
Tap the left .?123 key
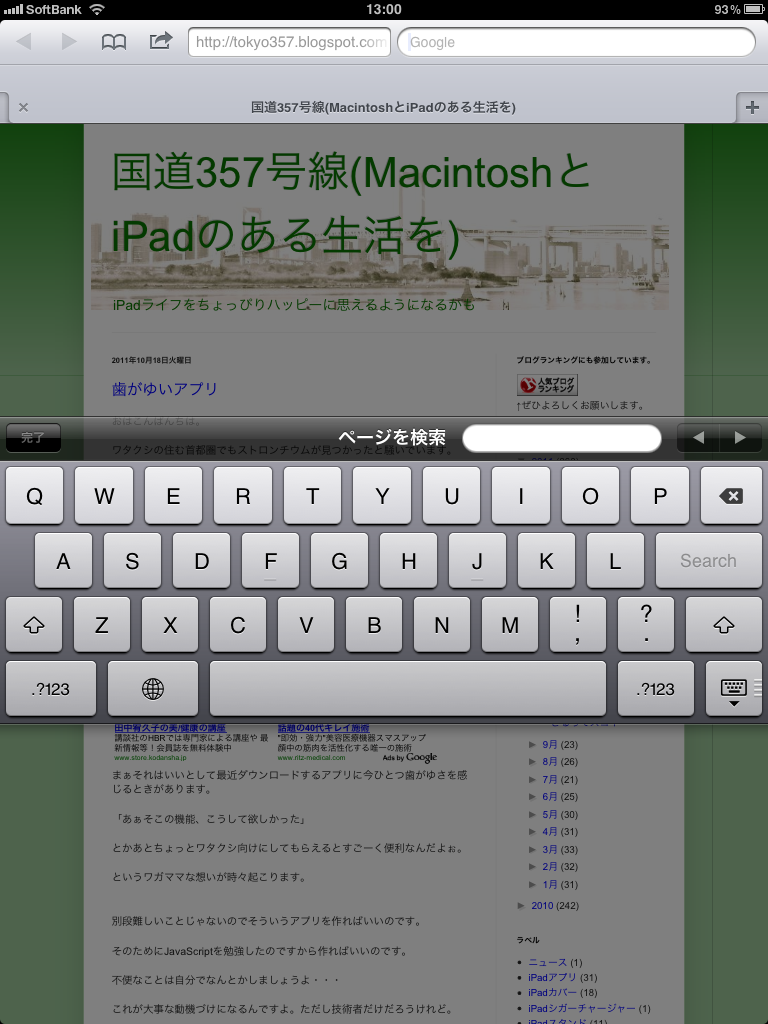pos(51,689)
